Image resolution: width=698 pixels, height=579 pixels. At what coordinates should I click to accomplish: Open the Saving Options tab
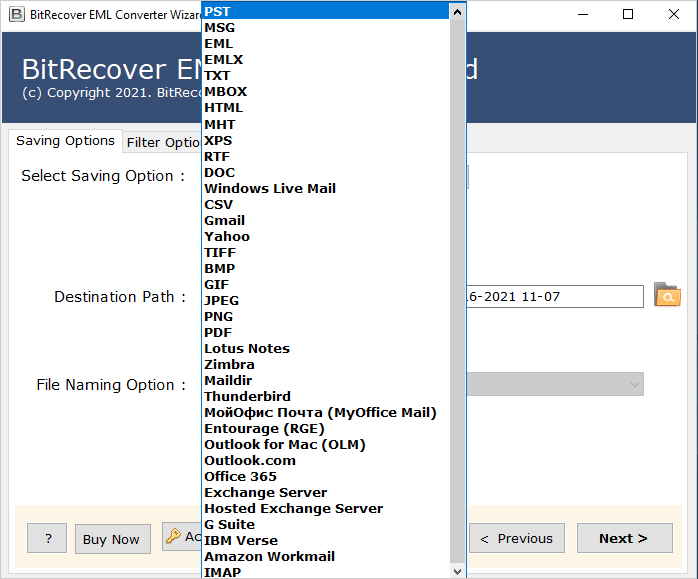(x=65, y=141)
